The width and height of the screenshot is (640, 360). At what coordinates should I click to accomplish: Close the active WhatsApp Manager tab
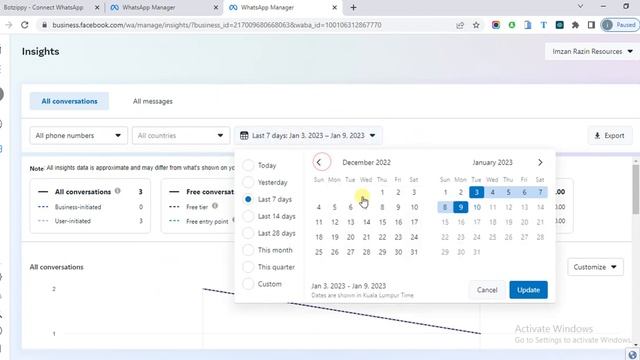pyautogui.click(x=334, y=7)
